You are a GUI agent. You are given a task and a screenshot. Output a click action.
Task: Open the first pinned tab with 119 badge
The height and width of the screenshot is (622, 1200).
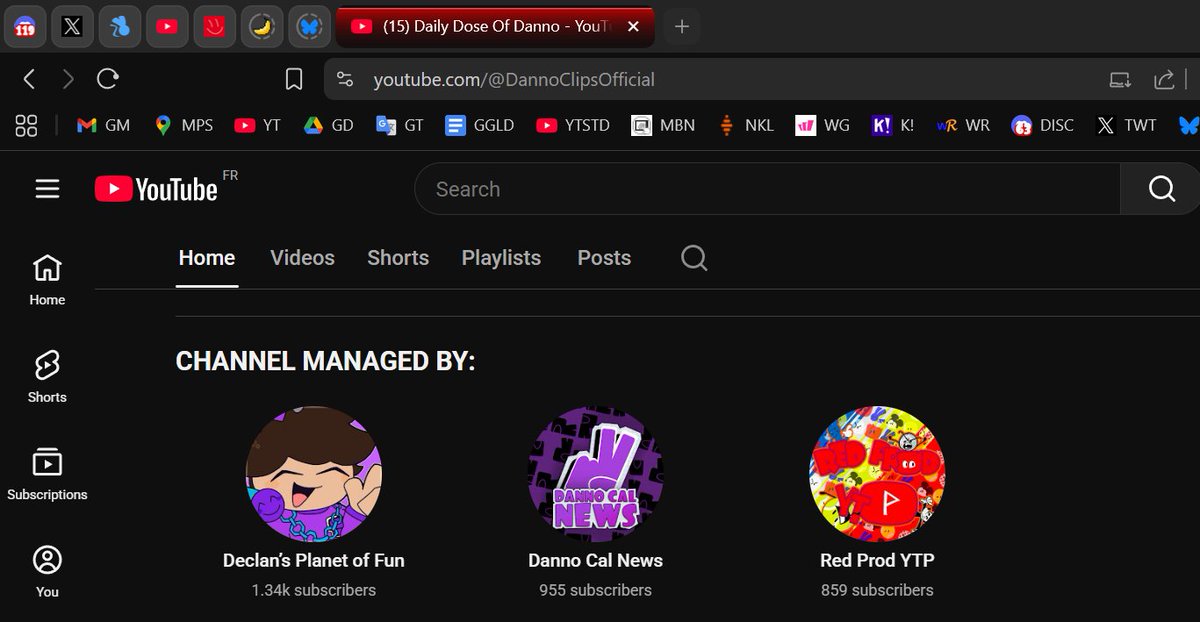click(24, 27)
